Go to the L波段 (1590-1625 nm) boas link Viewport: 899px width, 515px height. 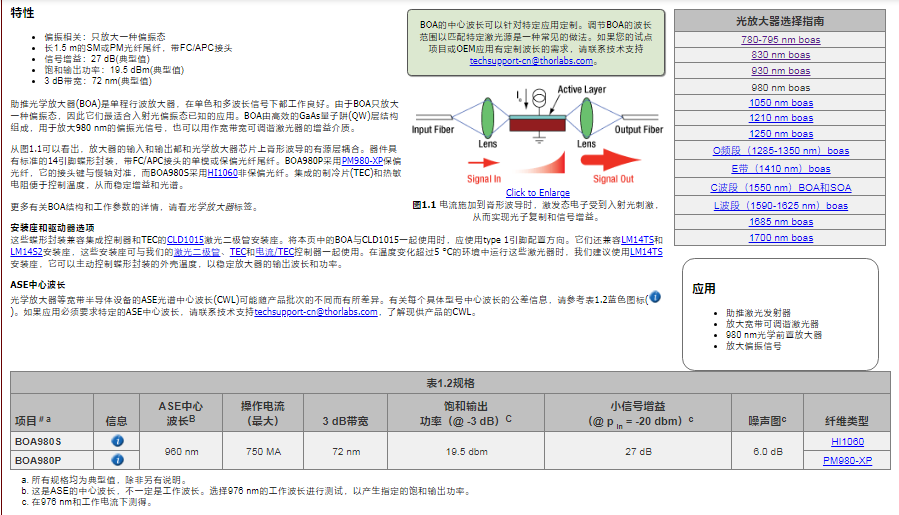tap(780, 205)
